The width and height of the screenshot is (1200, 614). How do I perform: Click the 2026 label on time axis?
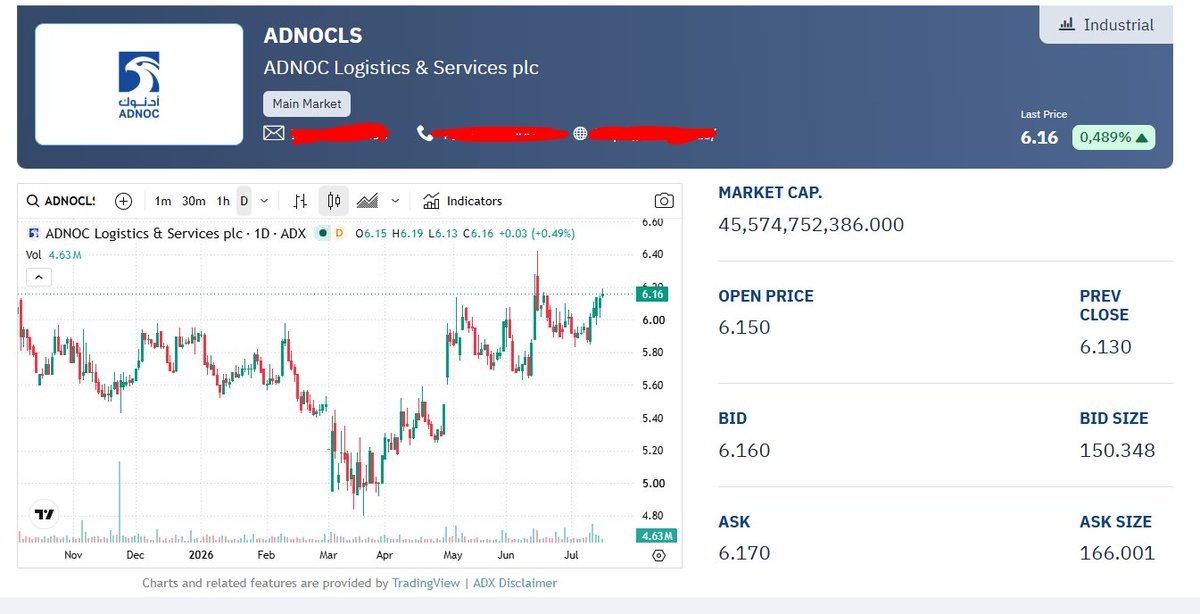(203, 554)
